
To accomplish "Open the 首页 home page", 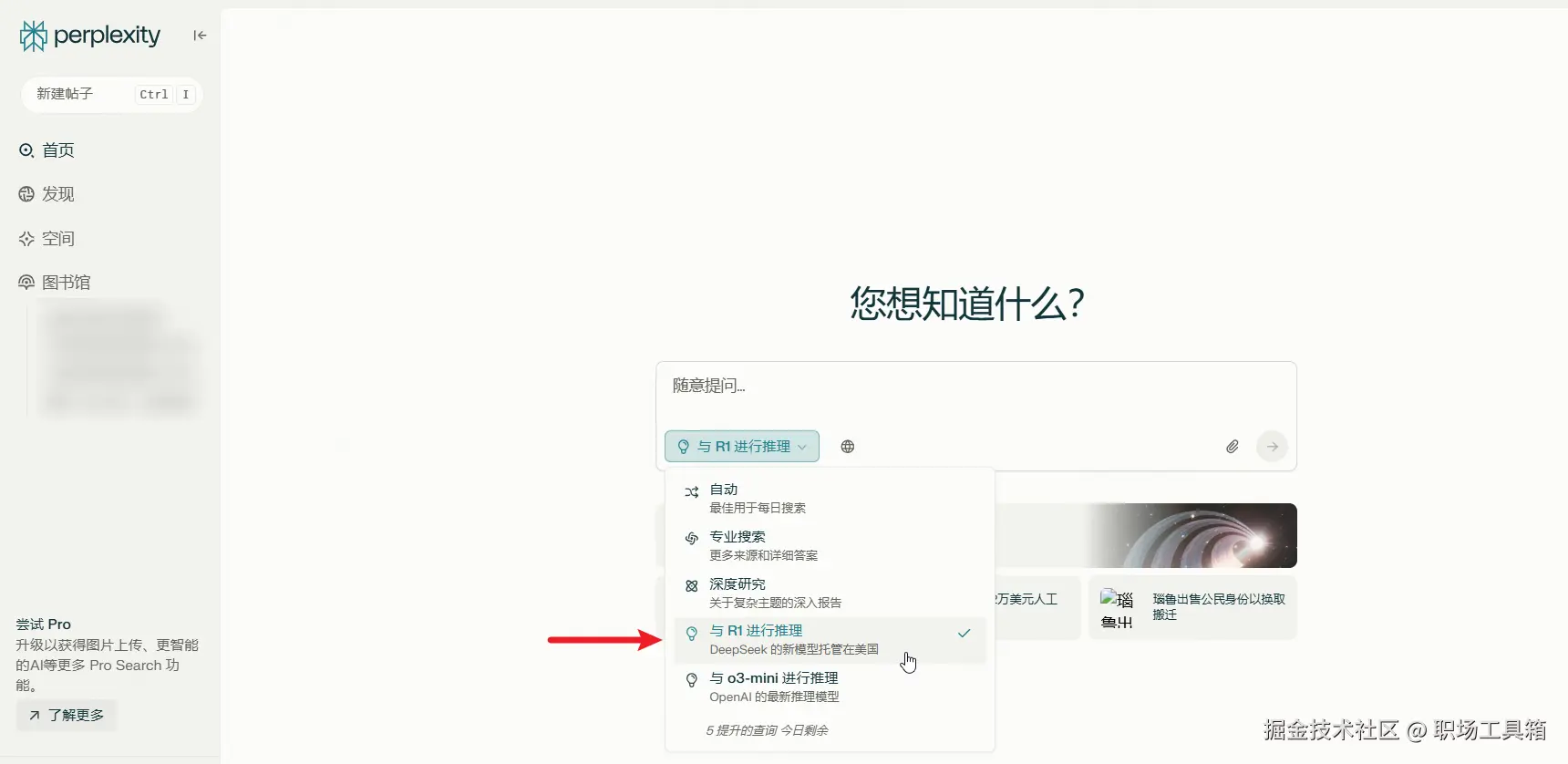I will pos(46,150).
